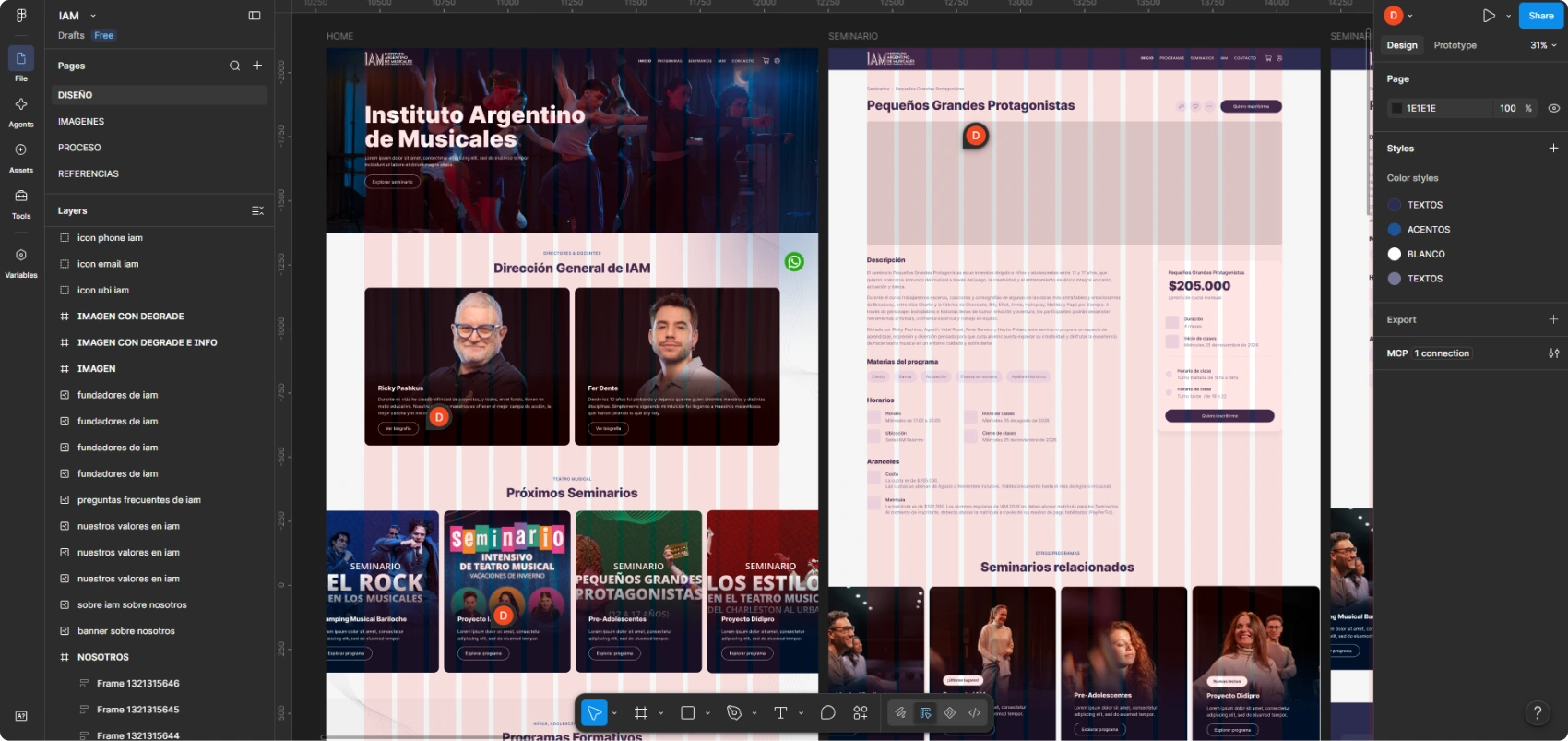Open the 1 connection MCP button
The image size is (1568, 741).
(x=1442, y=353)
